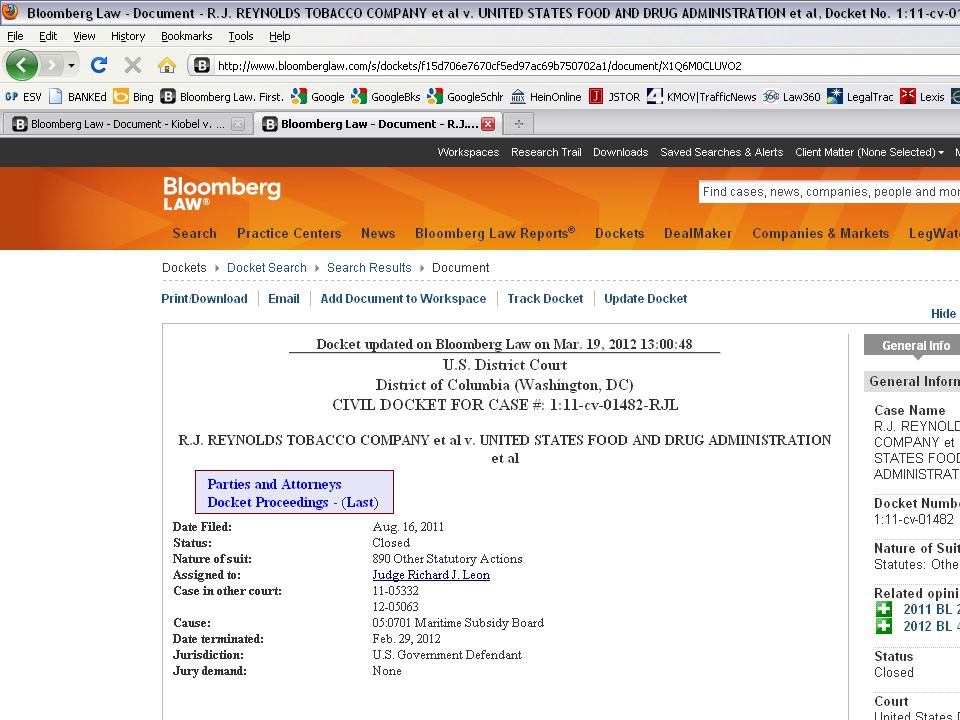Expand the 2012 BL related opinion plus icon

tap(883, 626)
